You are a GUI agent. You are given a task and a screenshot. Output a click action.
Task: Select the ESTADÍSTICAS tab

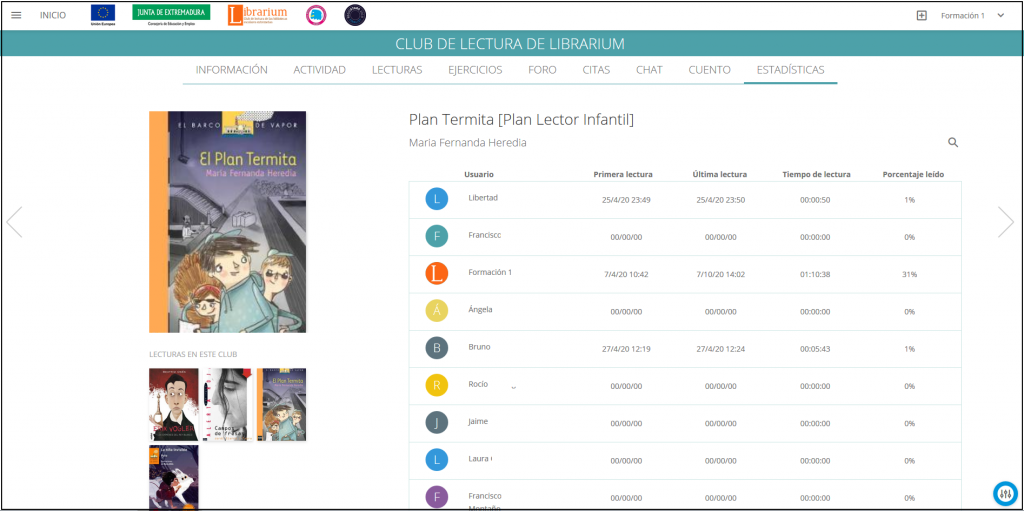790,70
